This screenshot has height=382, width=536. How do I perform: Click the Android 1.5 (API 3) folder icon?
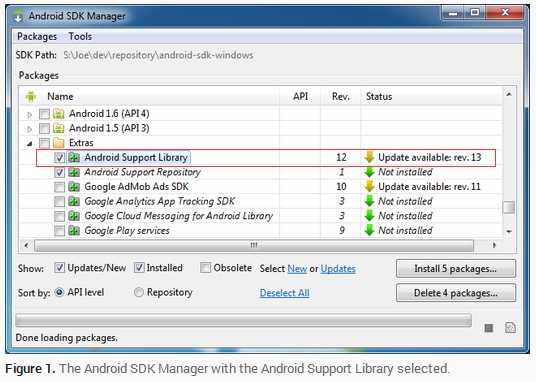coord(59,128)
